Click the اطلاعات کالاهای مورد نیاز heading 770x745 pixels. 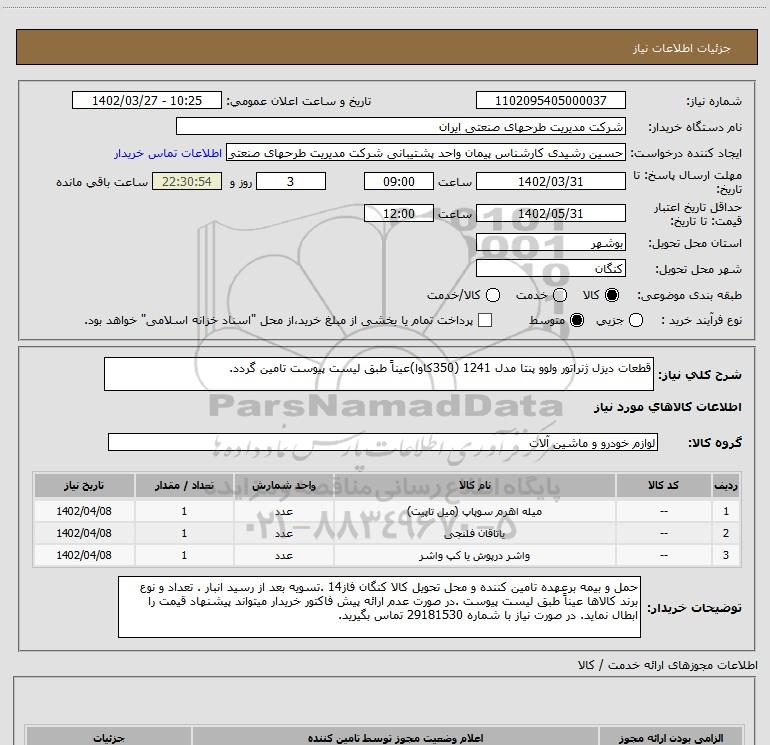[668, 407]
